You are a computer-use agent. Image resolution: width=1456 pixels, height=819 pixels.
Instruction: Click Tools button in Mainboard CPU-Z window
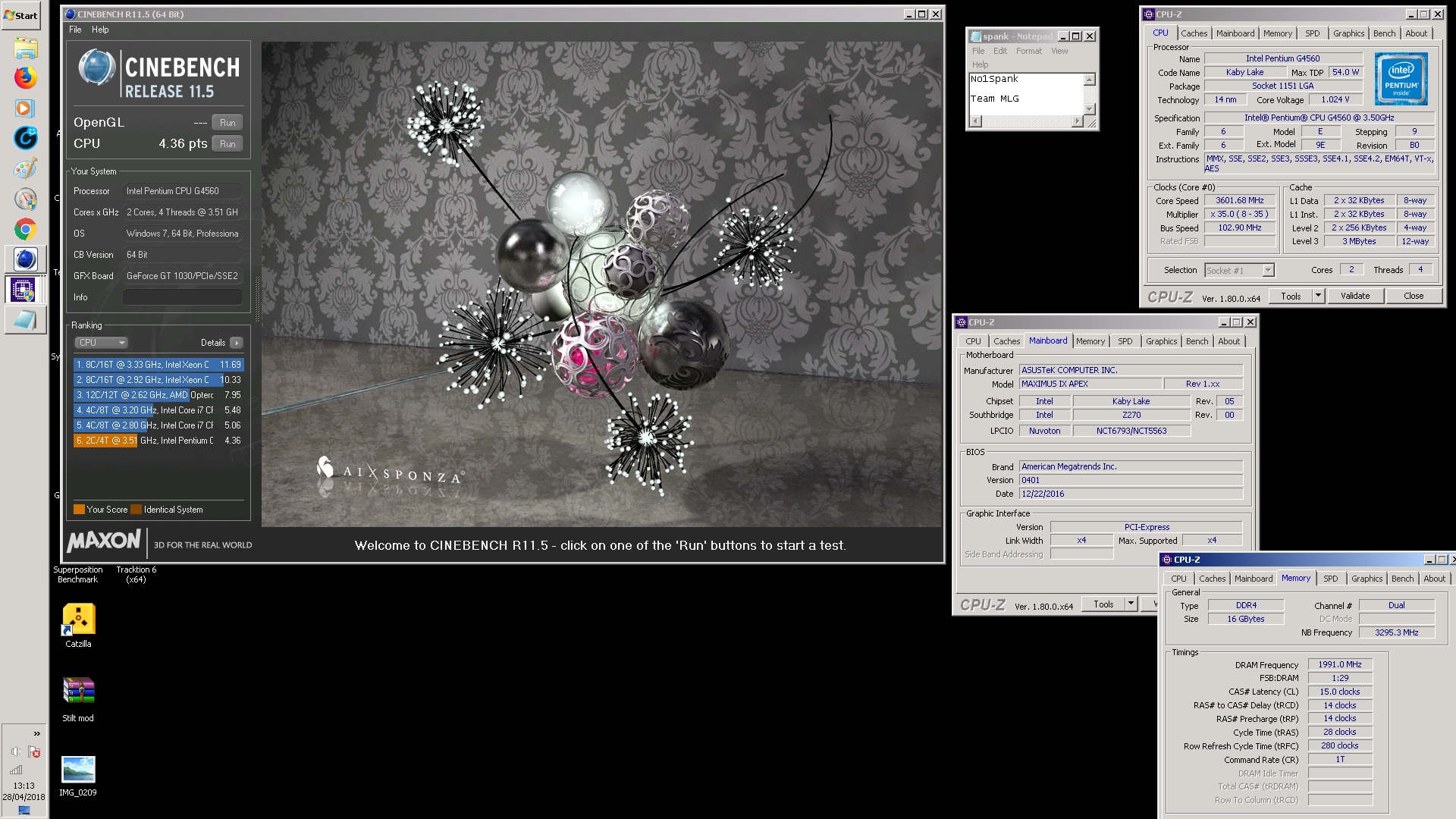tap(1104, 604)
